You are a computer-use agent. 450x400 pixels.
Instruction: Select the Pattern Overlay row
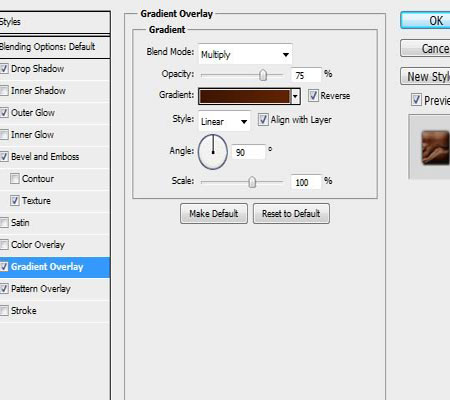pos(55,289)
